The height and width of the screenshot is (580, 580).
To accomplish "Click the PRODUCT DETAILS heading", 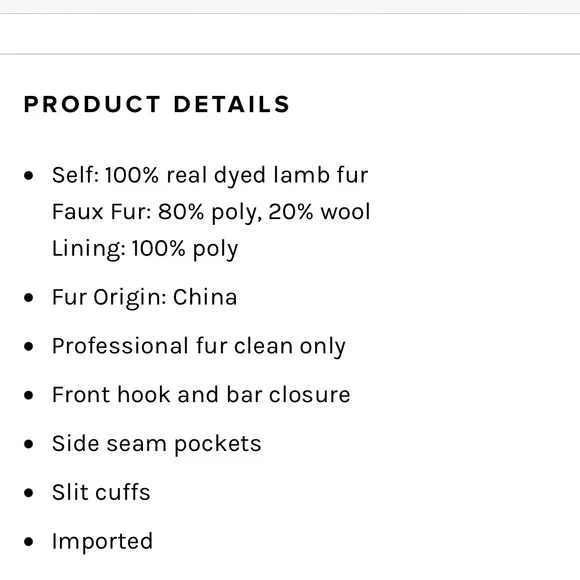I will pyautogui.click(x=157, y=104).
